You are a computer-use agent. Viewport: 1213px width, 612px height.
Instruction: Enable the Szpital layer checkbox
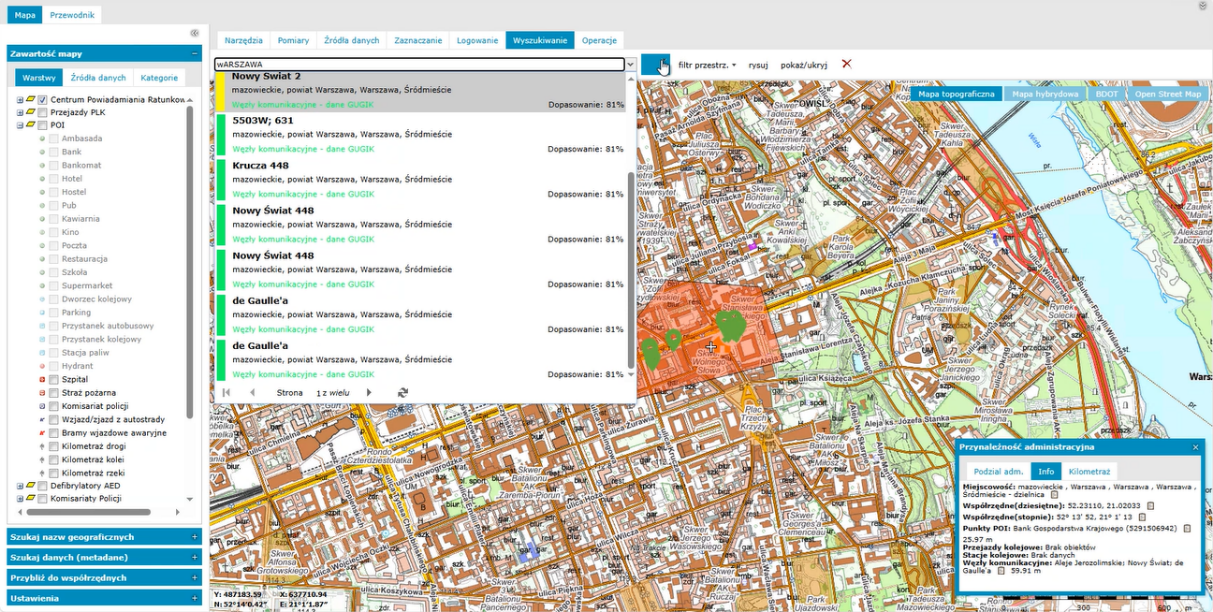pyautogui.click(x=54, y=380)
